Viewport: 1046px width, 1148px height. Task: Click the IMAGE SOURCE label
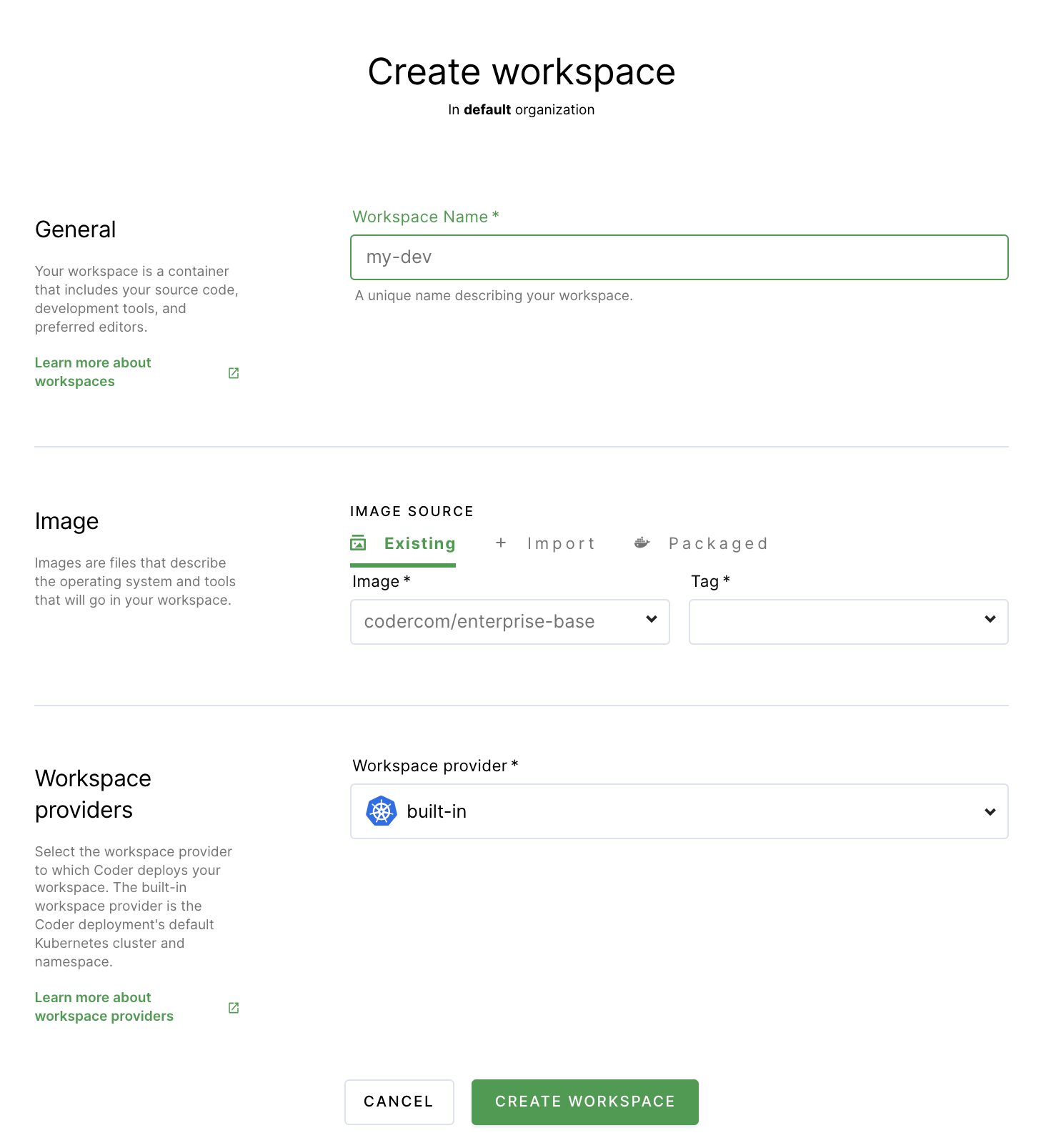pyautogui.click(x=412, y=512)
